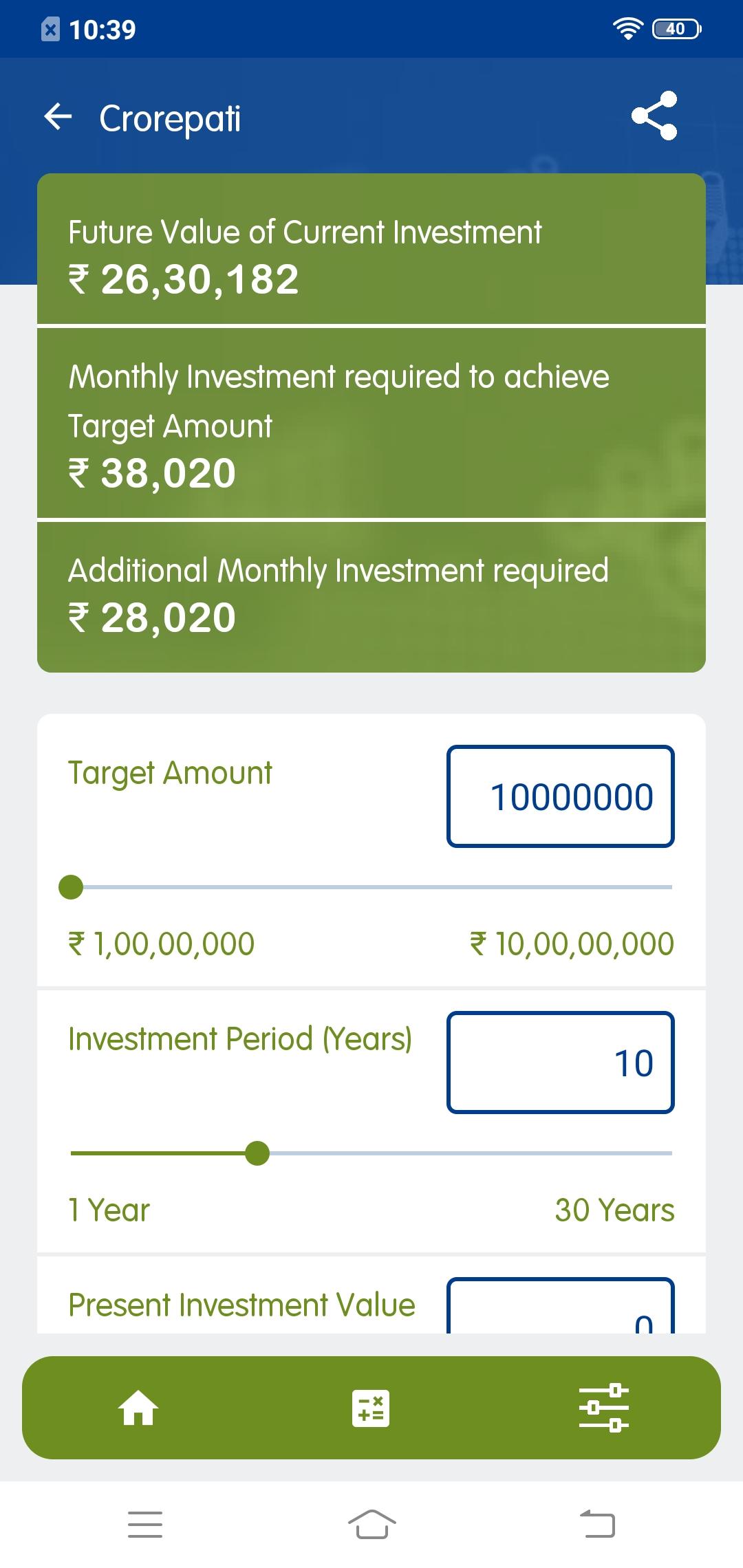Screen dimensions: 743x1568
Task: Open the share icon in header
Action: coord(654,116)
